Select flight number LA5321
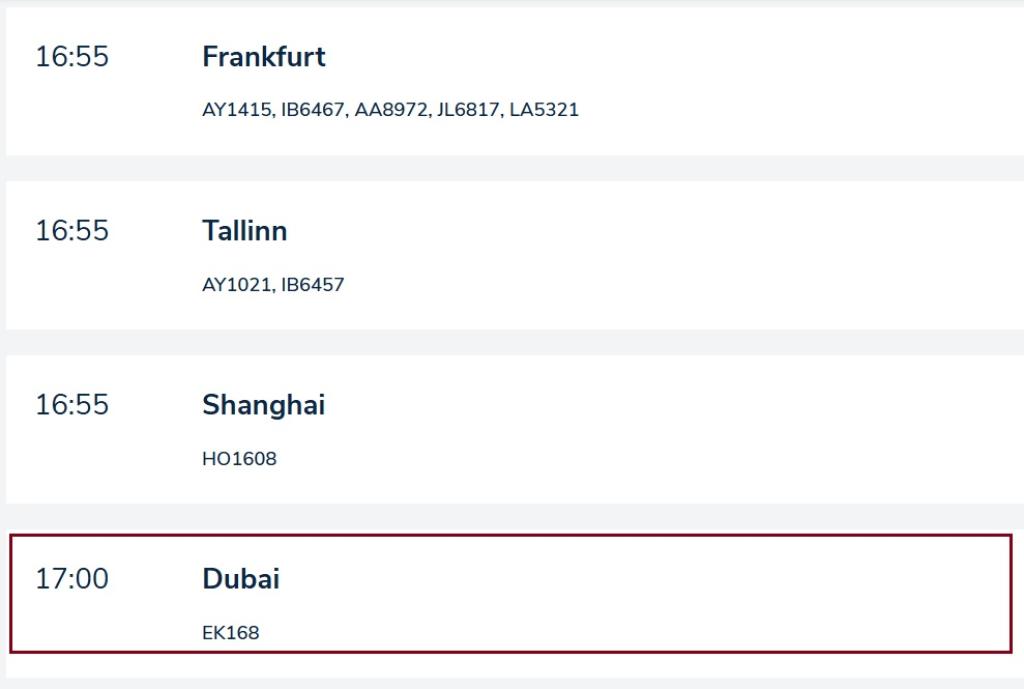Viewport: 1024px width, 689px height. [x=544, y=110]
